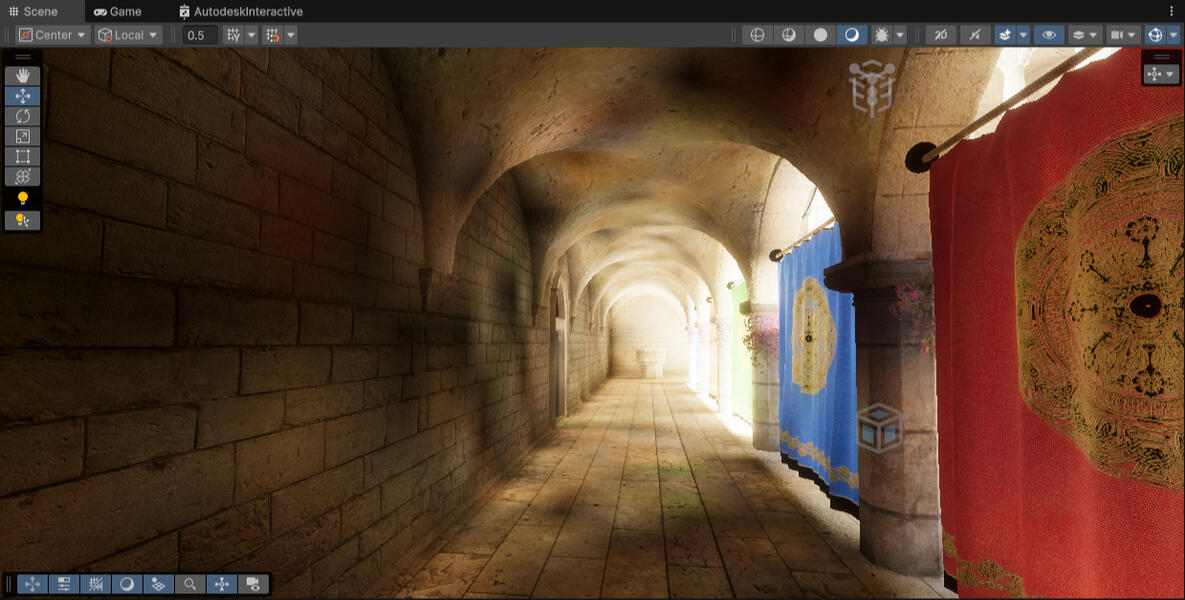Toggle scene visibility eye button
1185x600 pixels.
pos(1048,35)
